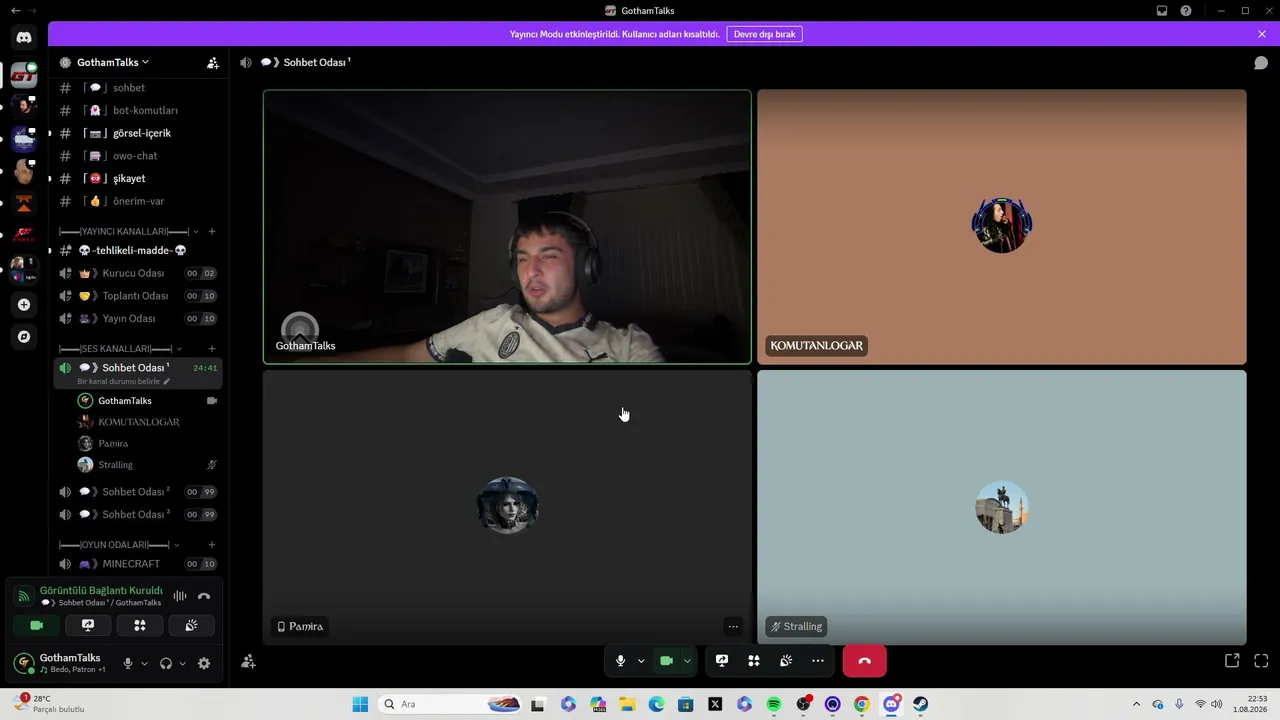
Task: Mute microphone in the call control bar
Action: click(x=621, y=660)
